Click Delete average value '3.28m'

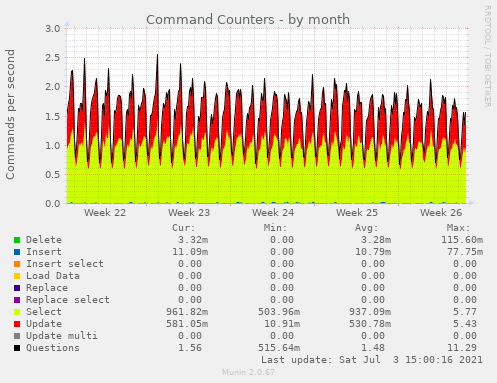pos(376,240)
